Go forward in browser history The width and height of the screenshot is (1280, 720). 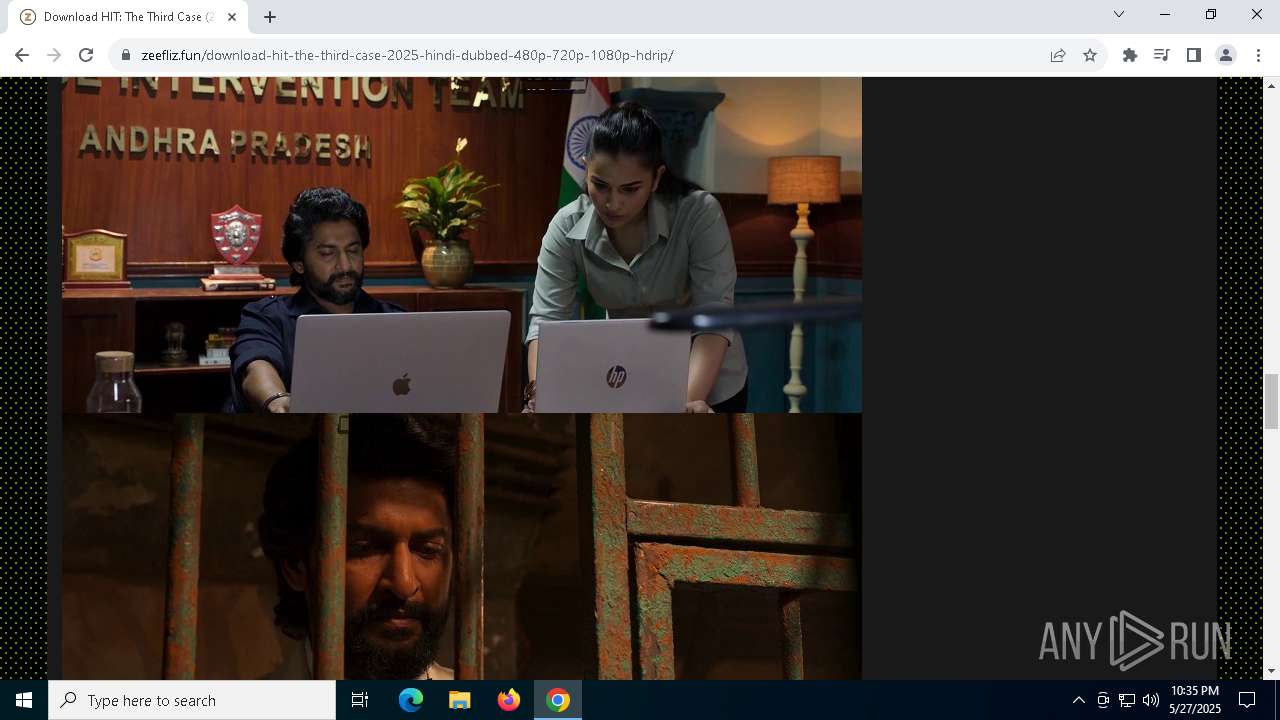tap(54, 55)
